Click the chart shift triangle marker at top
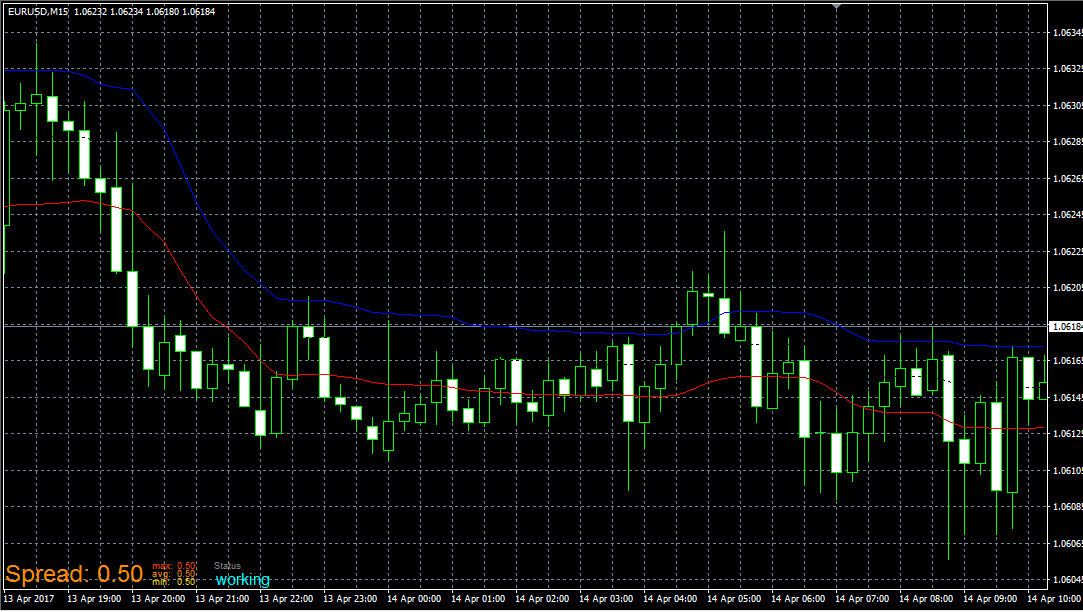1083x612 pixels. [x=836, y=6]
